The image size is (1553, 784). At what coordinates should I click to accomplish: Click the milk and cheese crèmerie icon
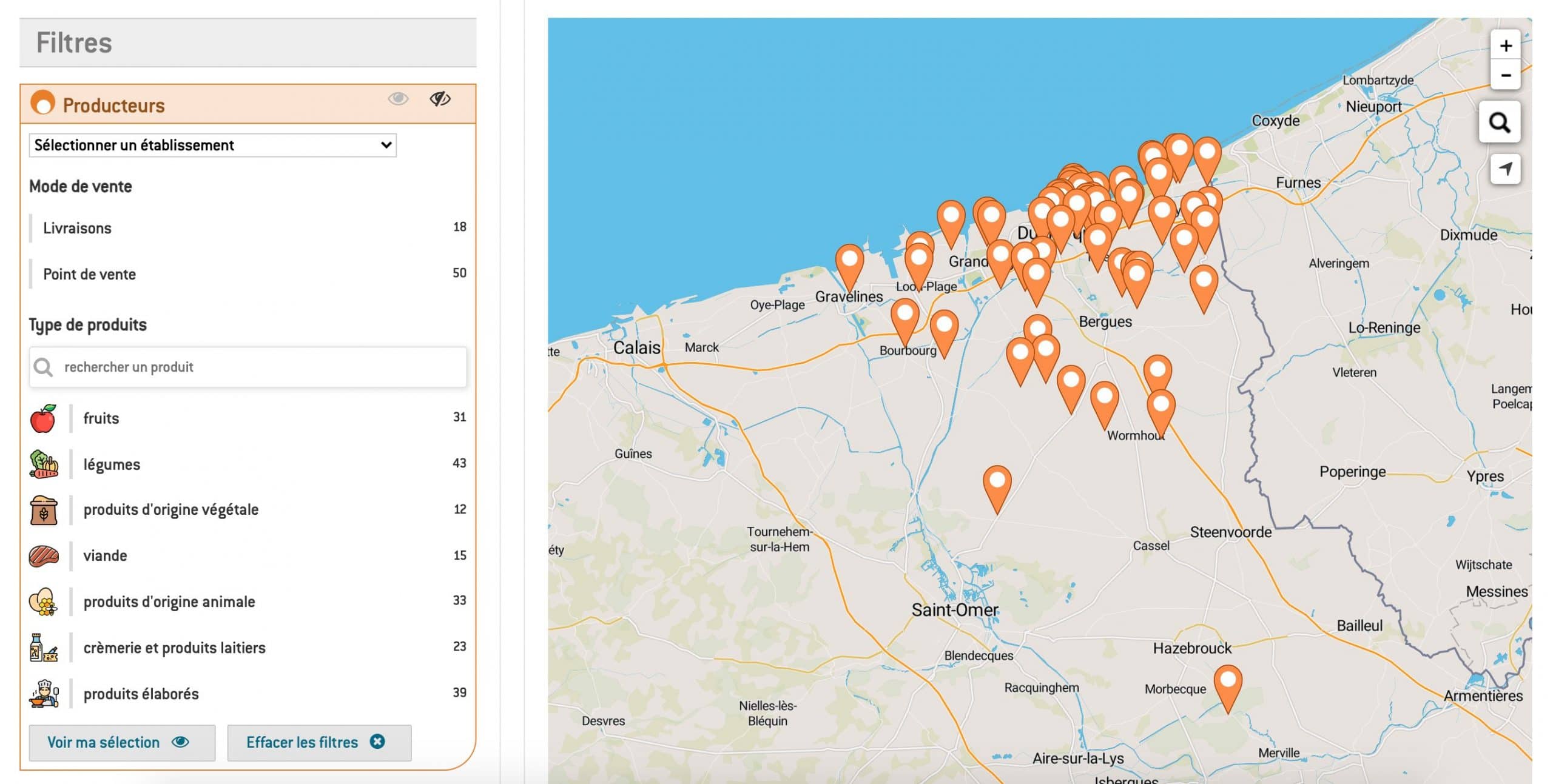(x=44, y=648)
